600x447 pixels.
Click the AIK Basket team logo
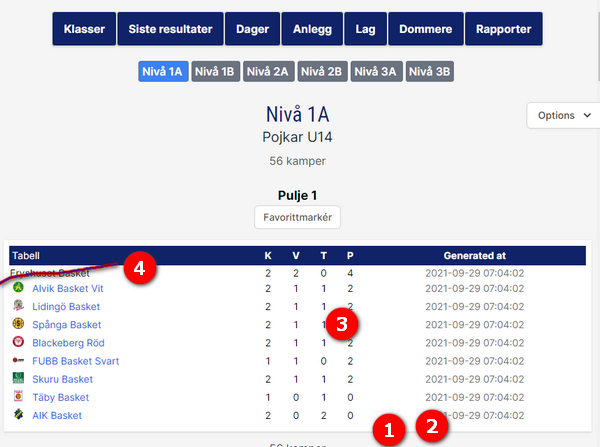[x=18, y=414]
